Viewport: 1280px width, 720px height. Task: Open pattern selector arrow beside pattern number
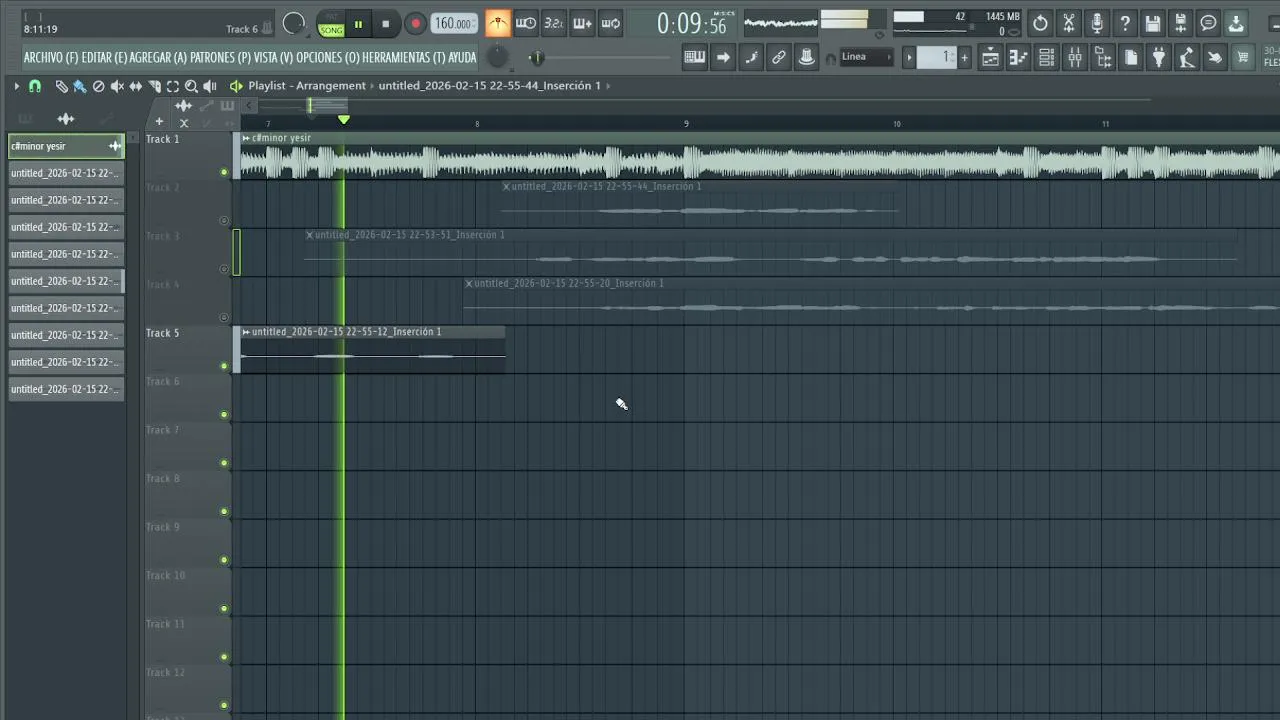click(909, 57)
